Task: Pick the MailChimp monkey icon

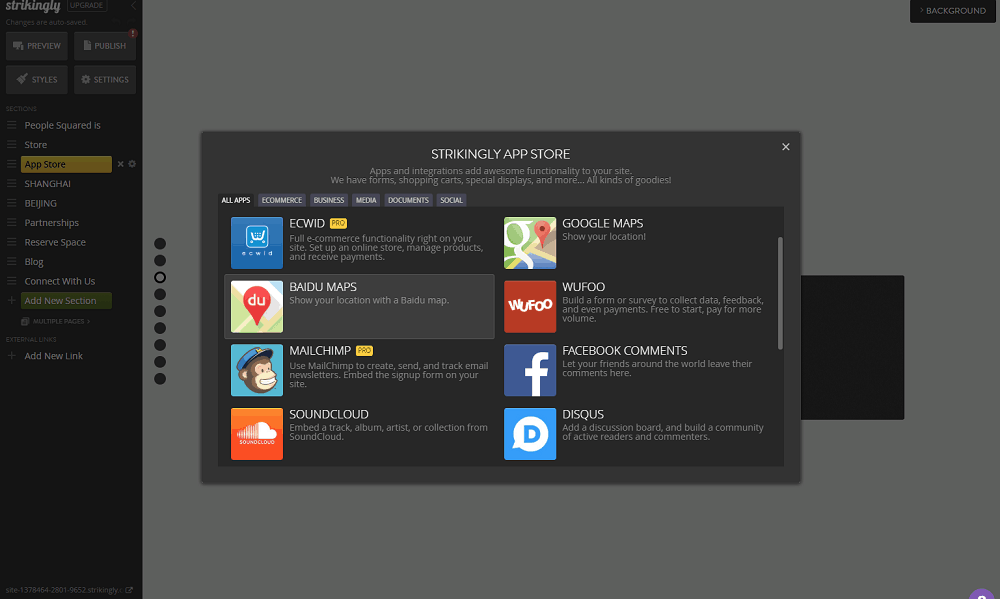Action: (x=256, y=370)
